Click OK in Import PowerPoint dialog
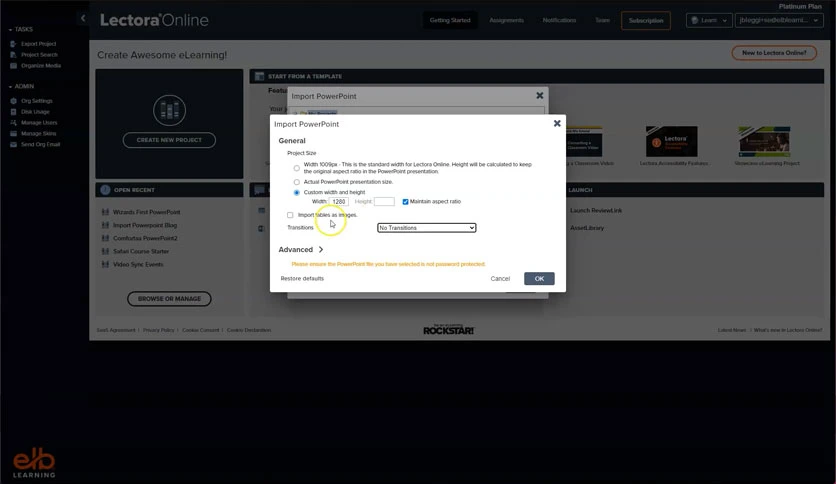This screenshot has width=836, height=484. tap(539, 279)
